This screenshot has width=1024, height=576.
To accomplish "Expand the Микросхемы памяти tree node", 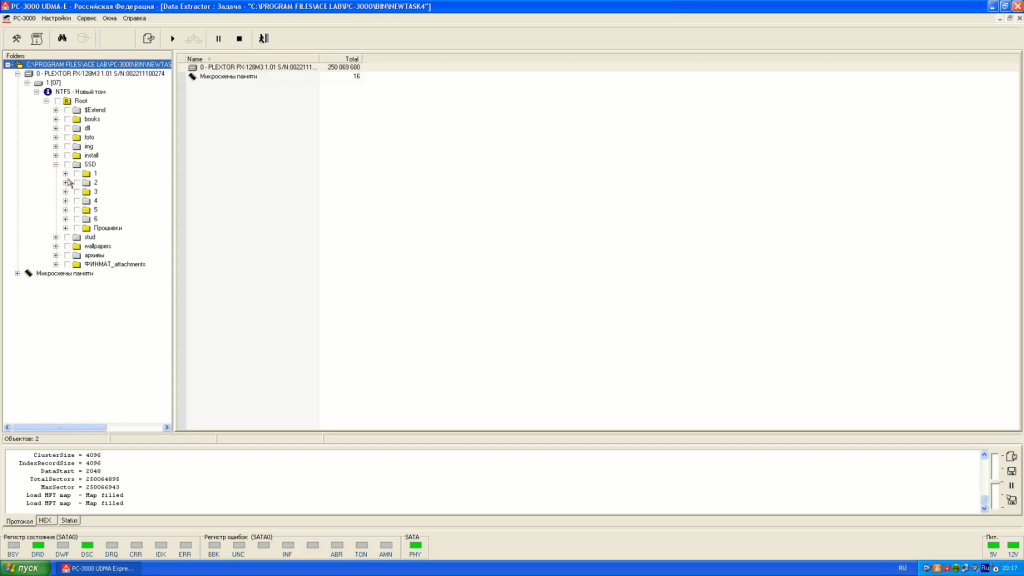I will pos(18,274).
